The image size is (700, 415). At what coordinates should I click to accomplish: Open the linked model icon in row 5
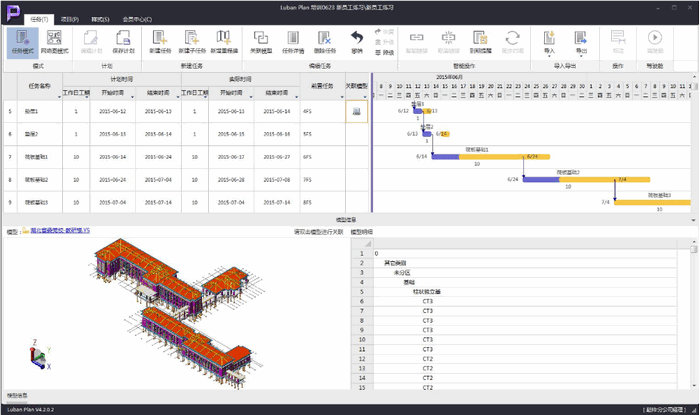(355, 113)
